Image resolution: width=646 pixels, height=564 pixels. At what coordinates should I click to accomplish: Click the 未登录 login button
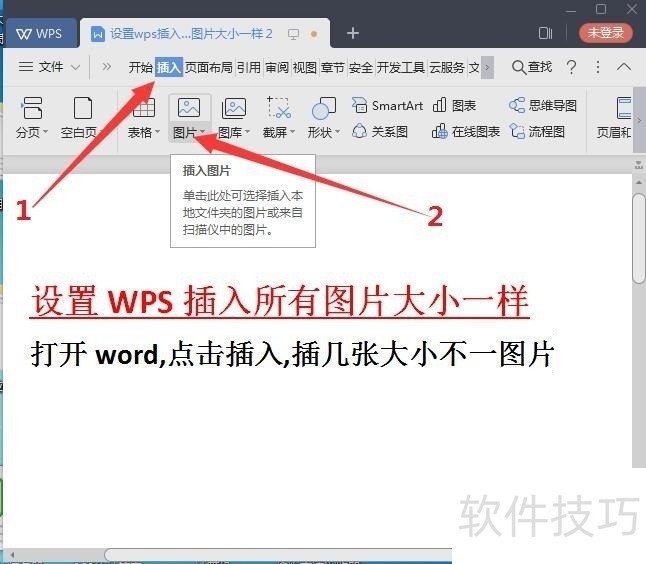coord(605,33)
